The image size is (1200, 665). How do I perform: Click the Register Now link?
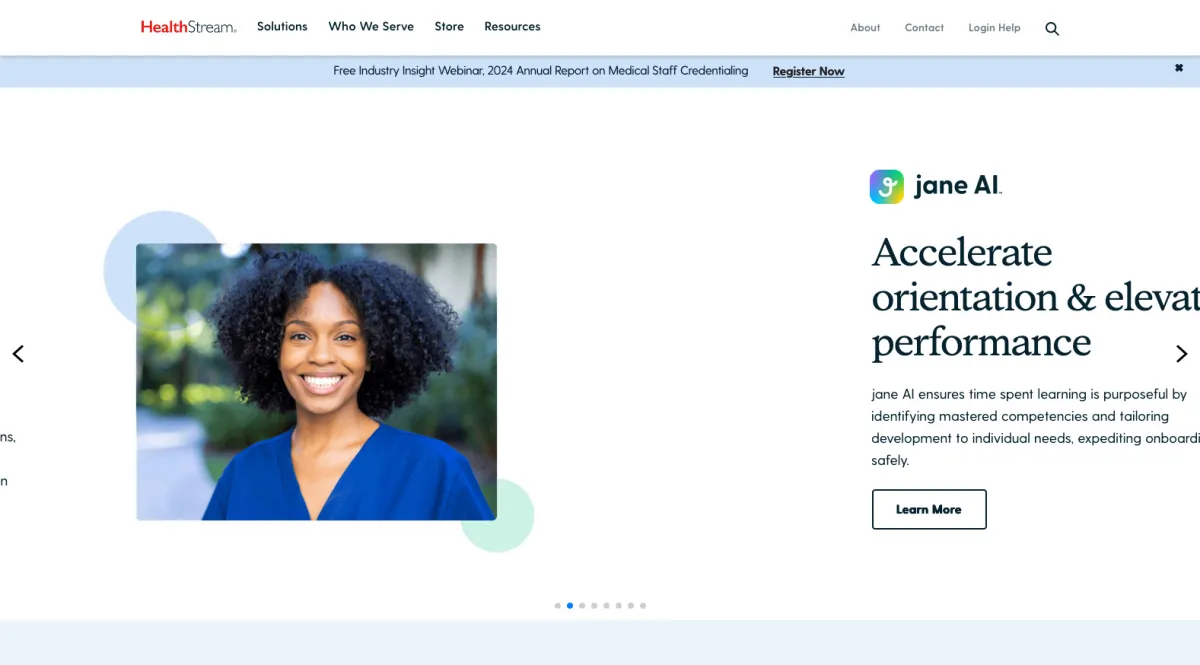pyautogui.click(x=808, y=71)
